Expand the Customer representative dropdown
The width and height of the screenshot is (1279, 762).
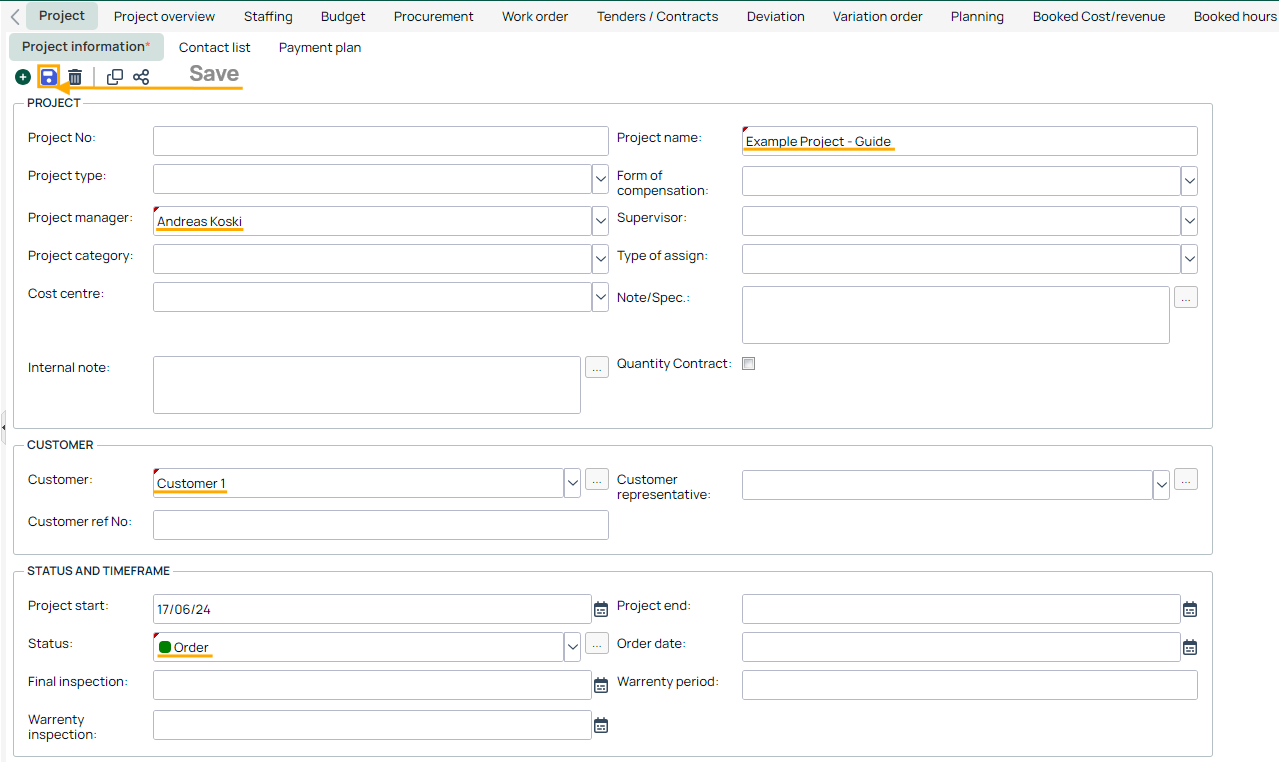[1162, 485]
